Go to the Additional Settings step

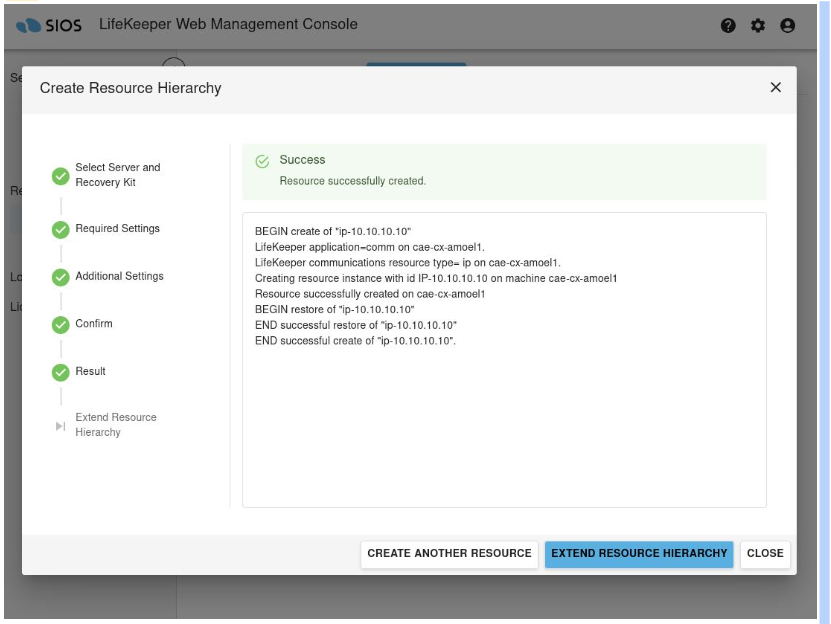[119, 276]
